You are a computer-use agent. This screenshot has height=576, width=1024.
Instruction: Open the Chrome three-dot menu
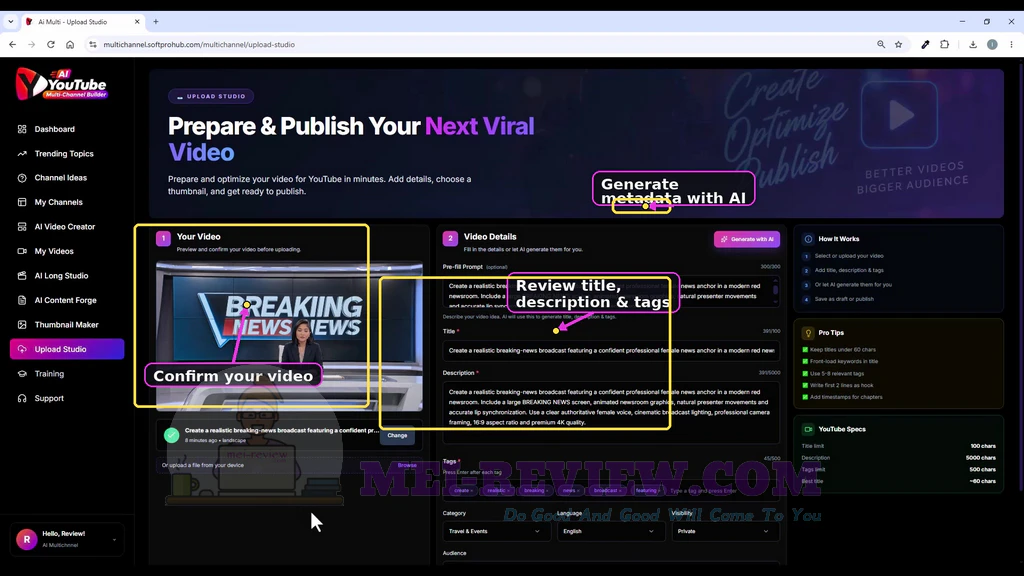pos(1012,44)
